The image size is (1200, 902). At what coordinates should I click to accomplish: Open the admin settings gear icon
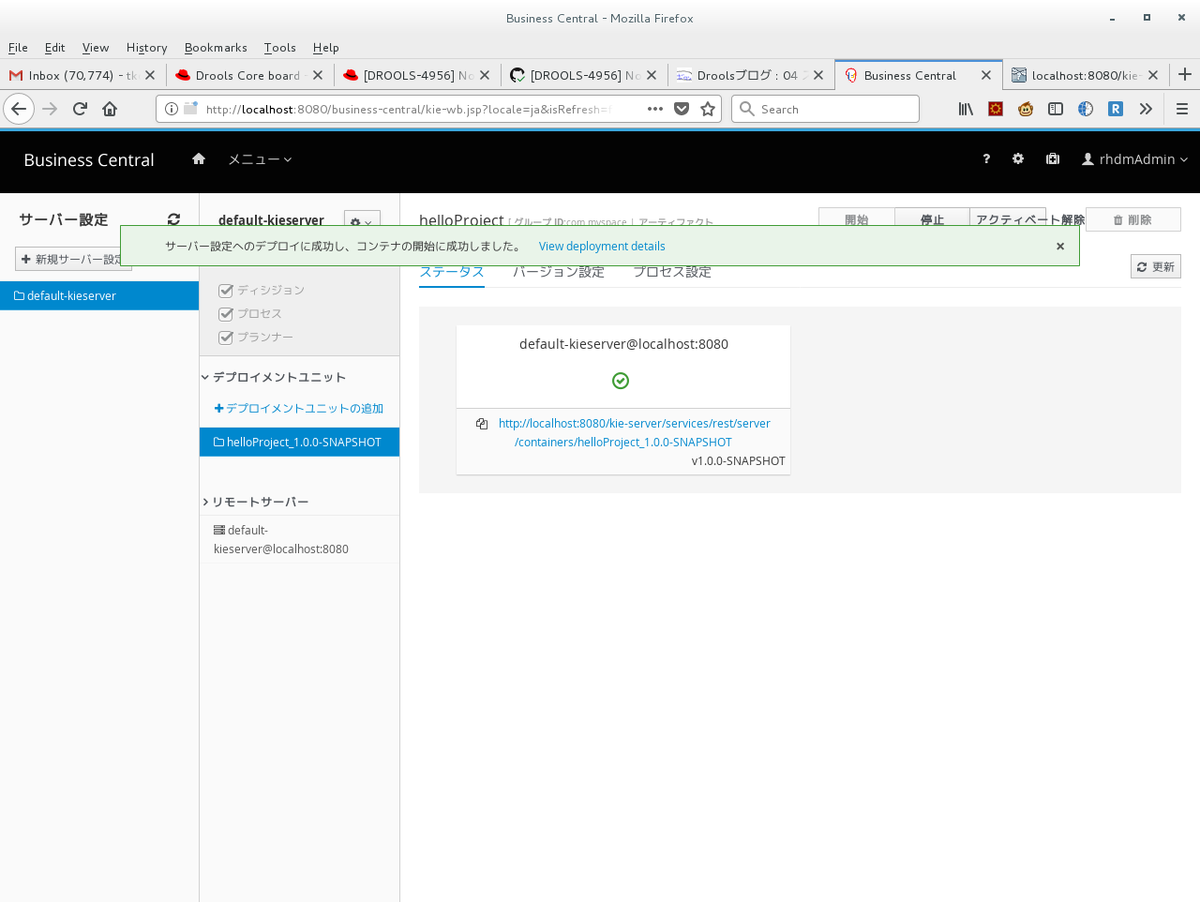pyautogui.click(x=1018, y=159)
